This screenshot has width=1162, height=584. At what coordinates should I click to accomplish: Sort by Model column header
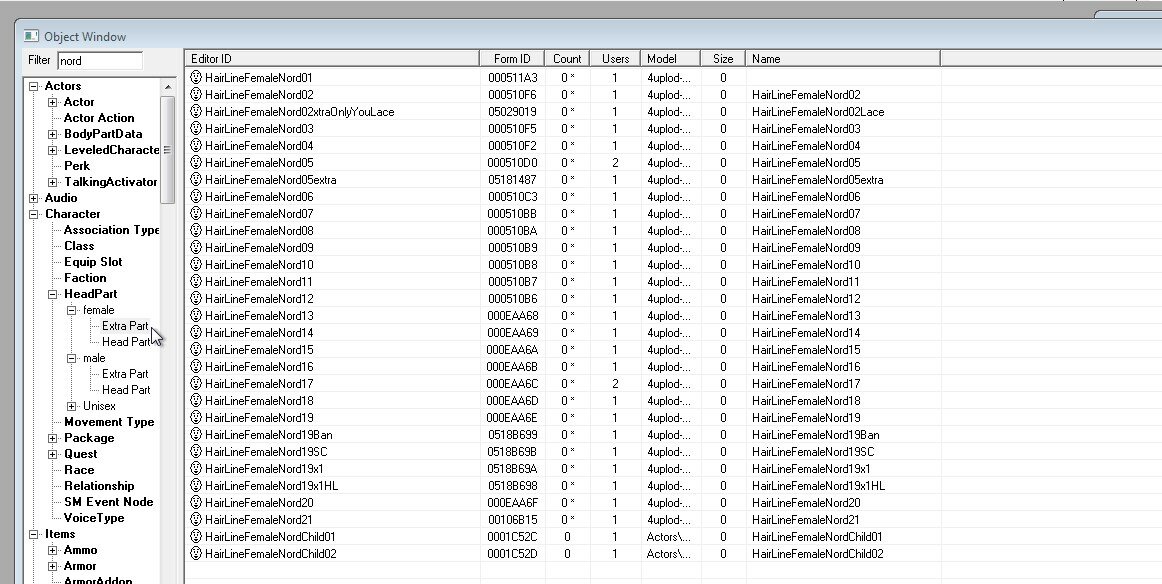671,59
